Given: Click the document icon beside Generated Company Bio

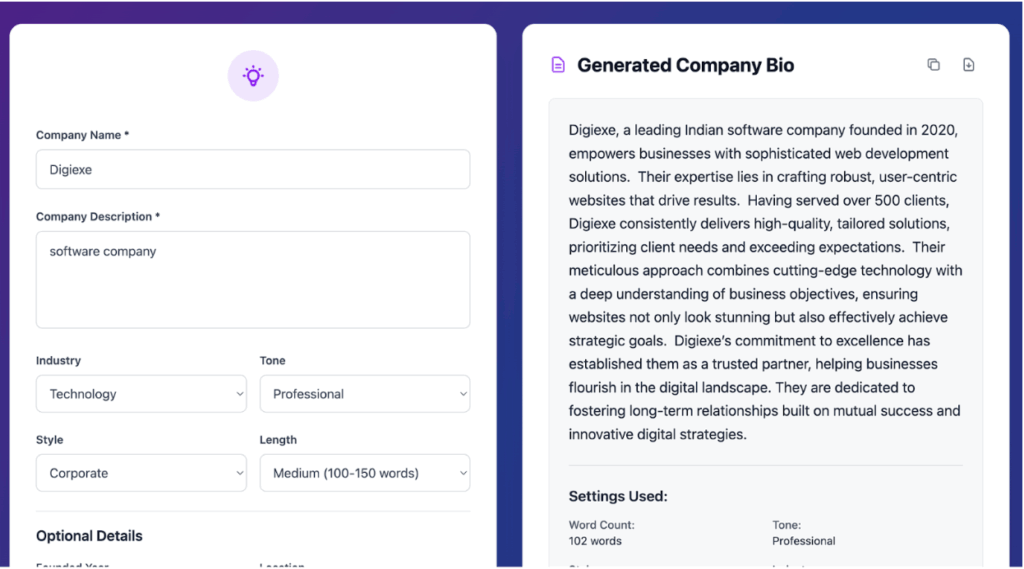Looking at the screenshot, I should (x=558, y=65).
